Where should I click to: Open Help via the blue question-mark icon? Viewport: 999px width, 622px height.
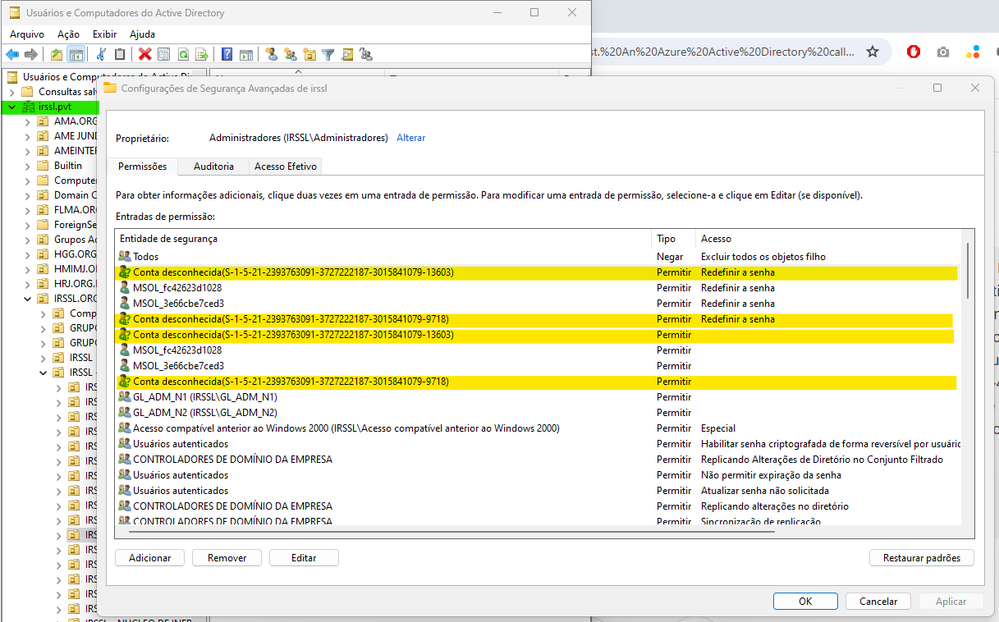click(227, 55)
